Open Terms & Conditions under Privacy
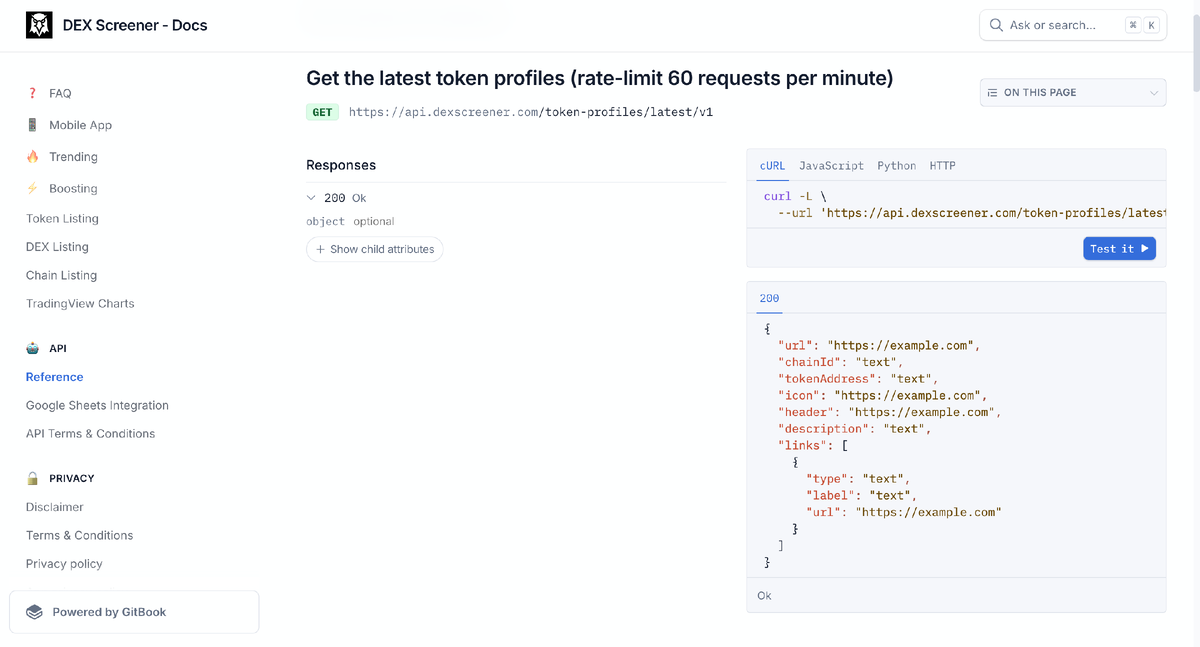The image size is (1200, 647). pos(79,535)
